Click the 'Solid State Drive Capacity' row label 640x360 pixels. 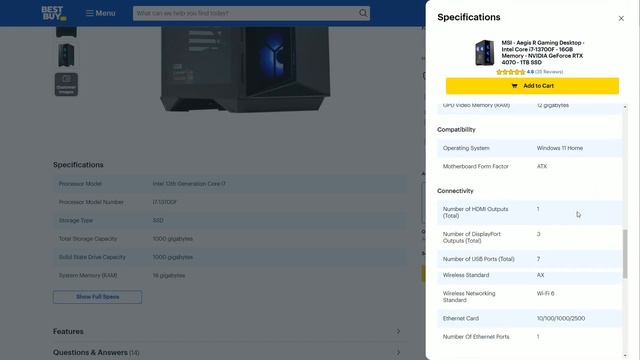click(x=92, y=257)
